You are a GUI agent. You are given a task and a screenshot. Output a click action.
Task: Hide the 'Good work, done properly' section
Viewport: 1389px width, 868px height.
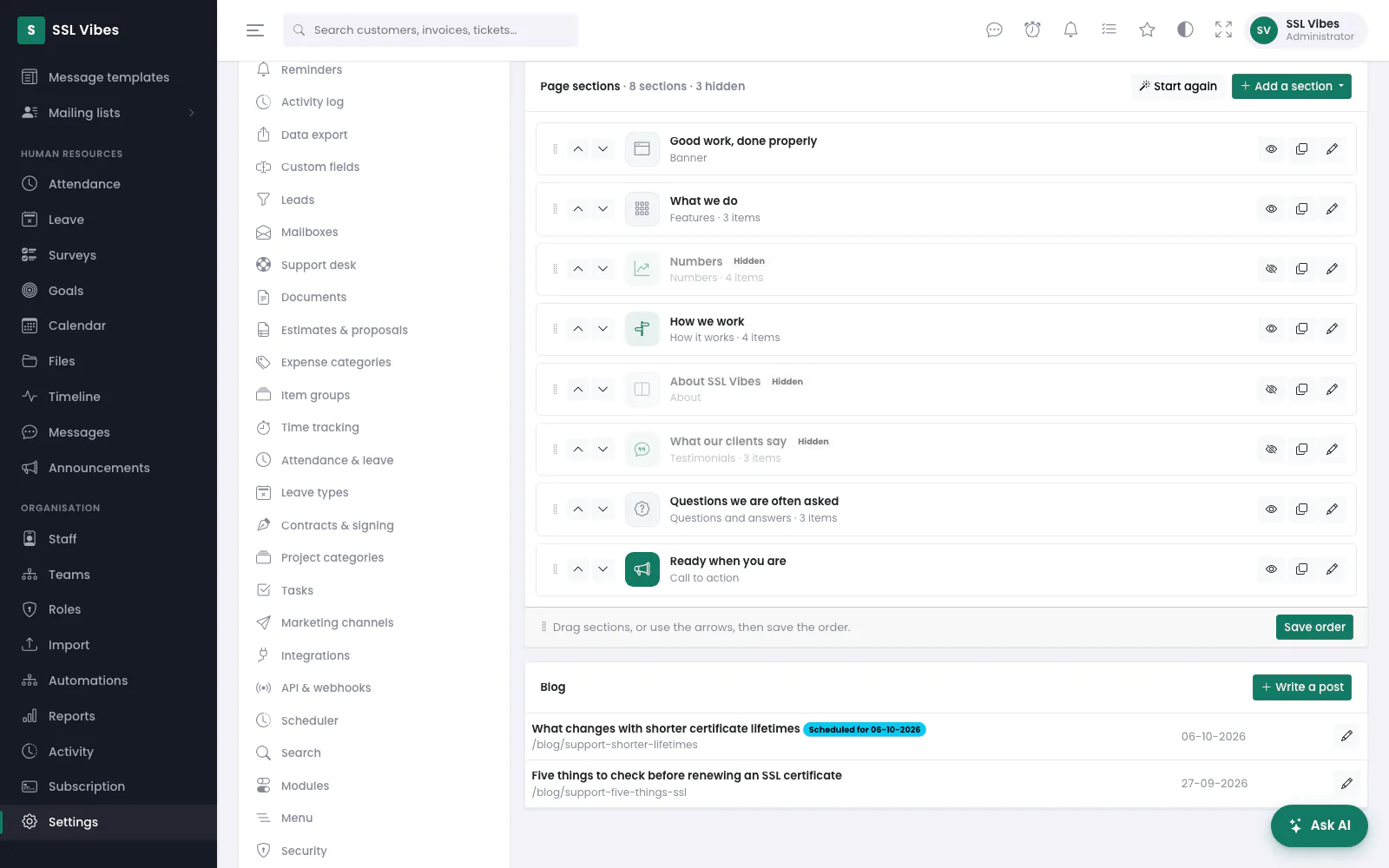coord(1271,149)
